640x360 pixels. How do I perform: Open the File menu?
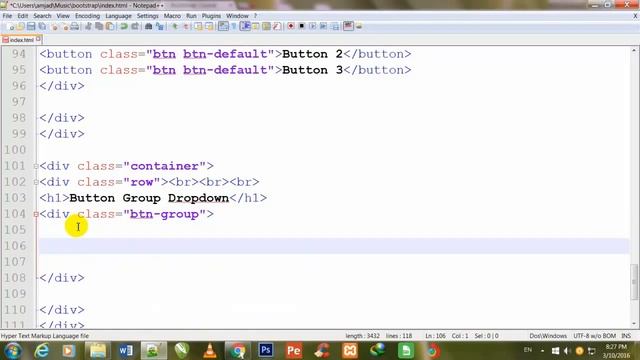pos(7,16)
